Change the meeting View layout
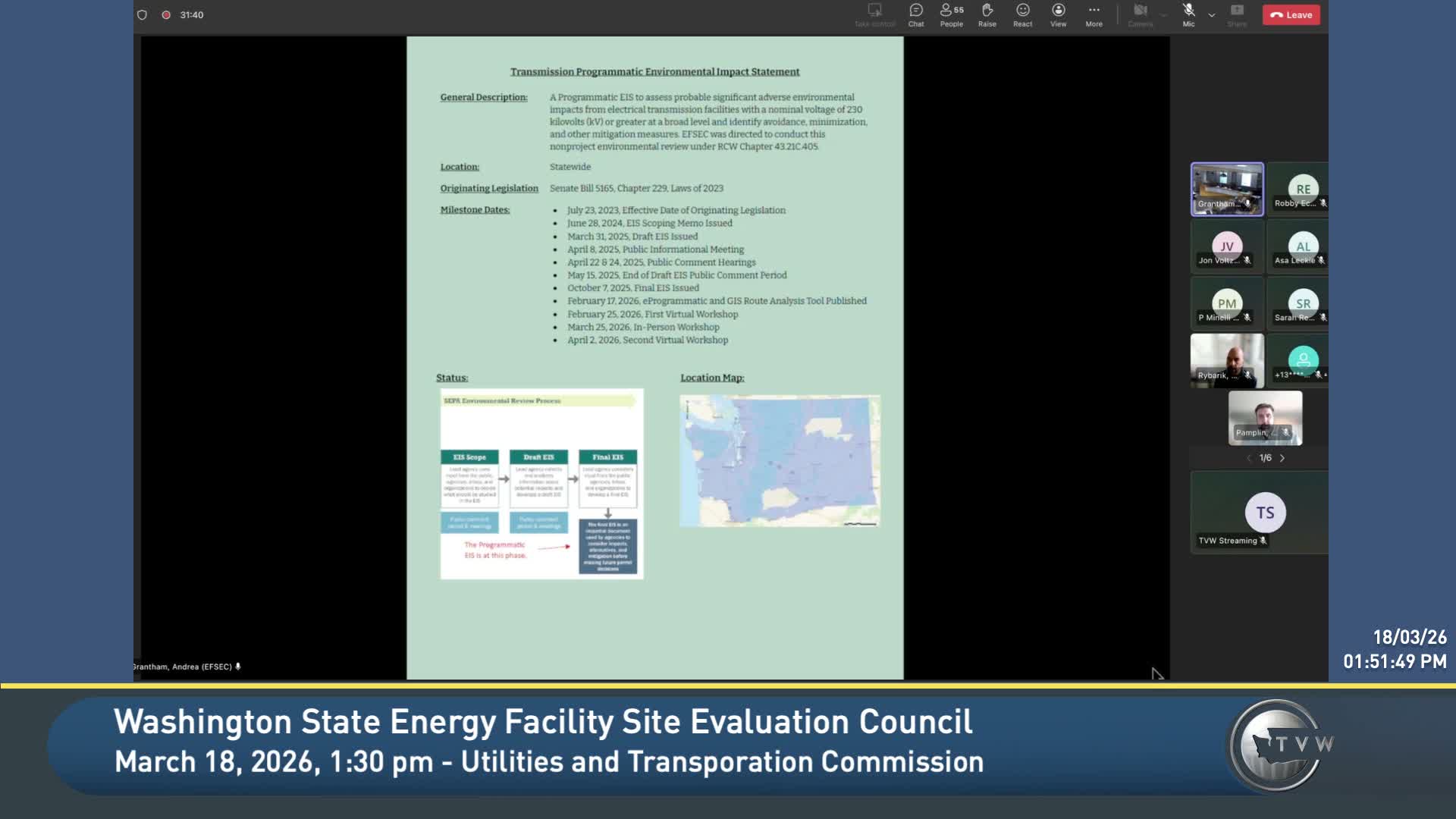Image resolution: width=1456 pixels, height=819 pixels. click(1058, 14)
